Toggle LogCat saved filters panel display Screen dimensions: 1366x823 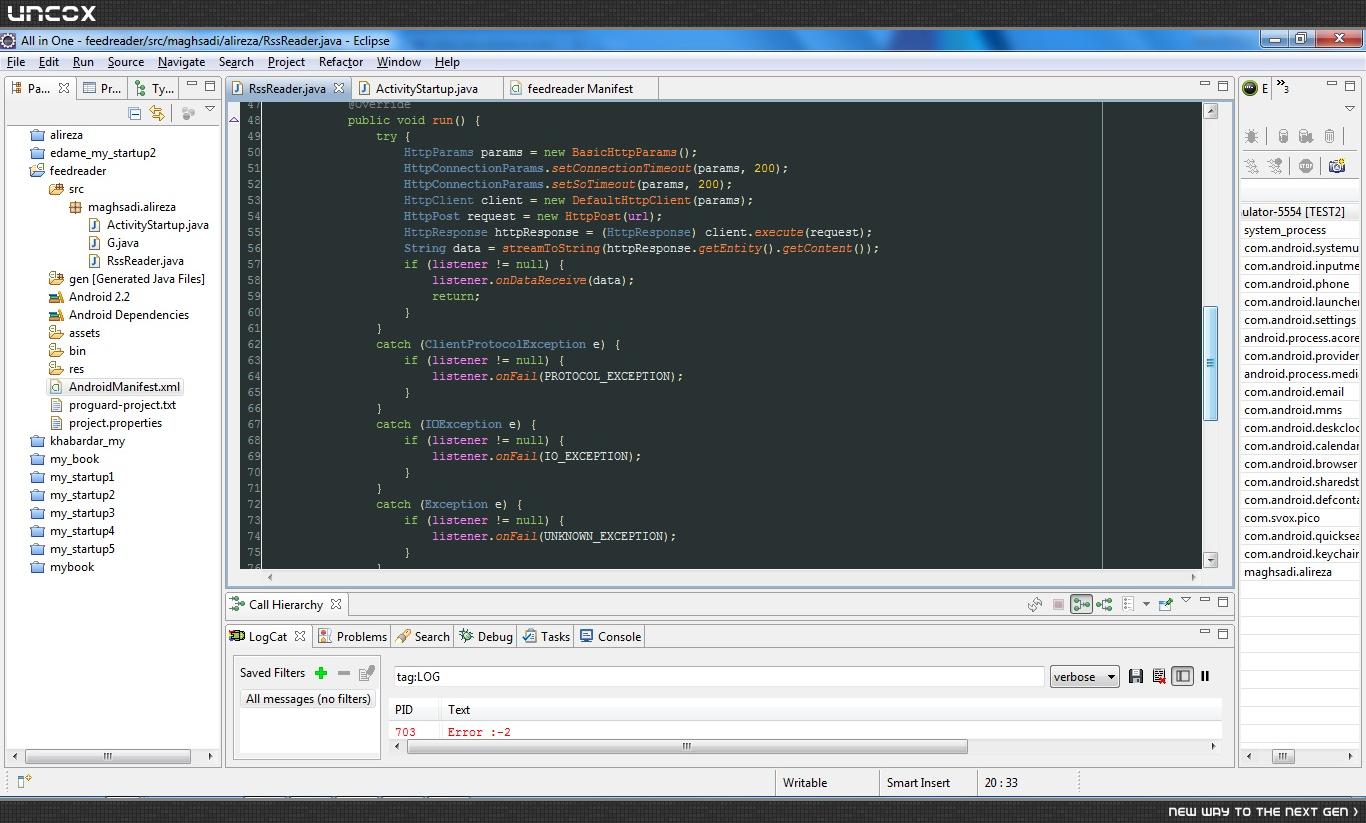pyautogui.click(x=1182, y=676)
